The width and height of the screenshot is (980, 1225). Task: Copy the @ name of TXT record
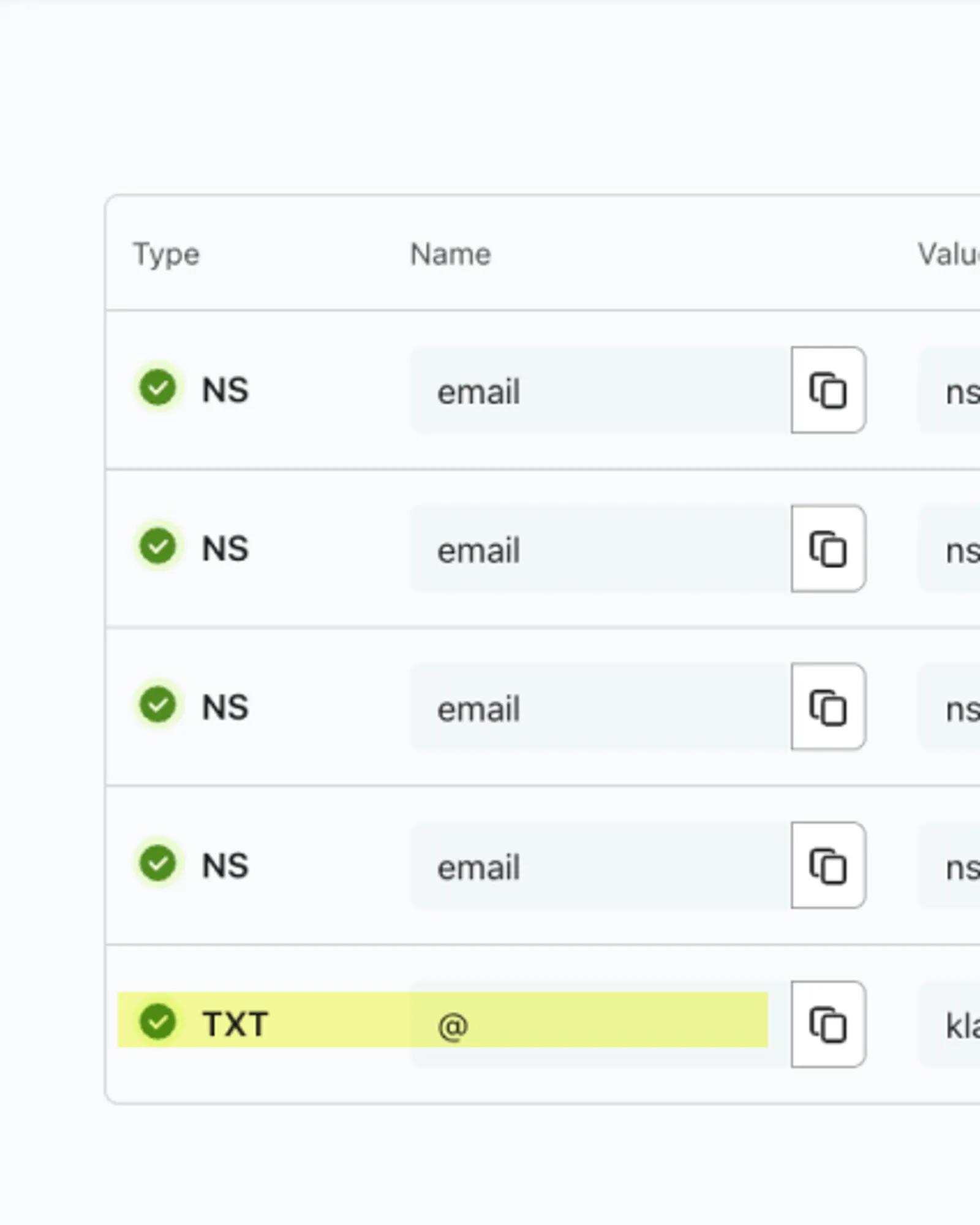828,1025
